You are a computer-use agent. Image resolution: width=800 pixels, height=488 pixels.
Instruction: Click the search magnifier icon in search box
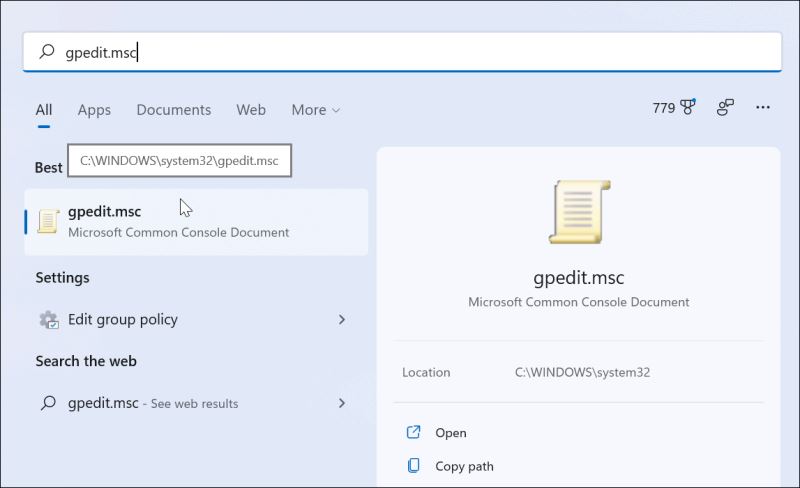(47, 51)
